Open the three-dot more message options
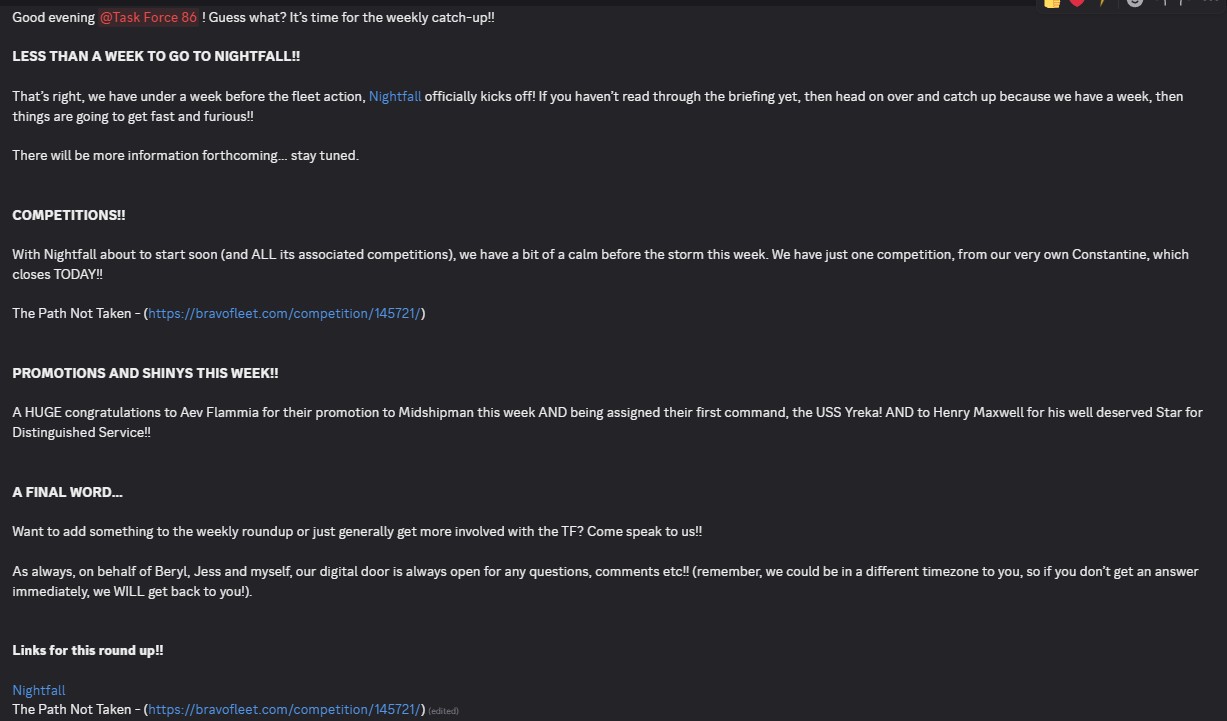The height and width of the screenshot is (721, 1227). coord(1209,3)
